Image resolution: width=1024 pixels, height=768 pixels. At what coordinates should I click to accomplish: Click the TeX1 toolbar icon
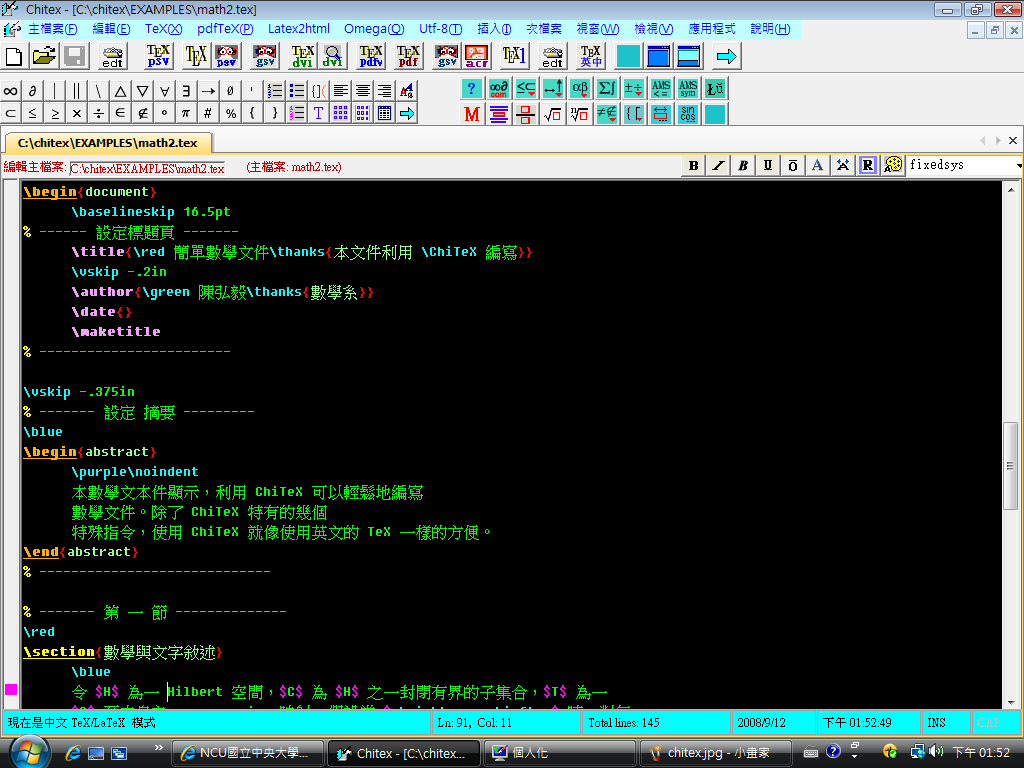(514, 56)
